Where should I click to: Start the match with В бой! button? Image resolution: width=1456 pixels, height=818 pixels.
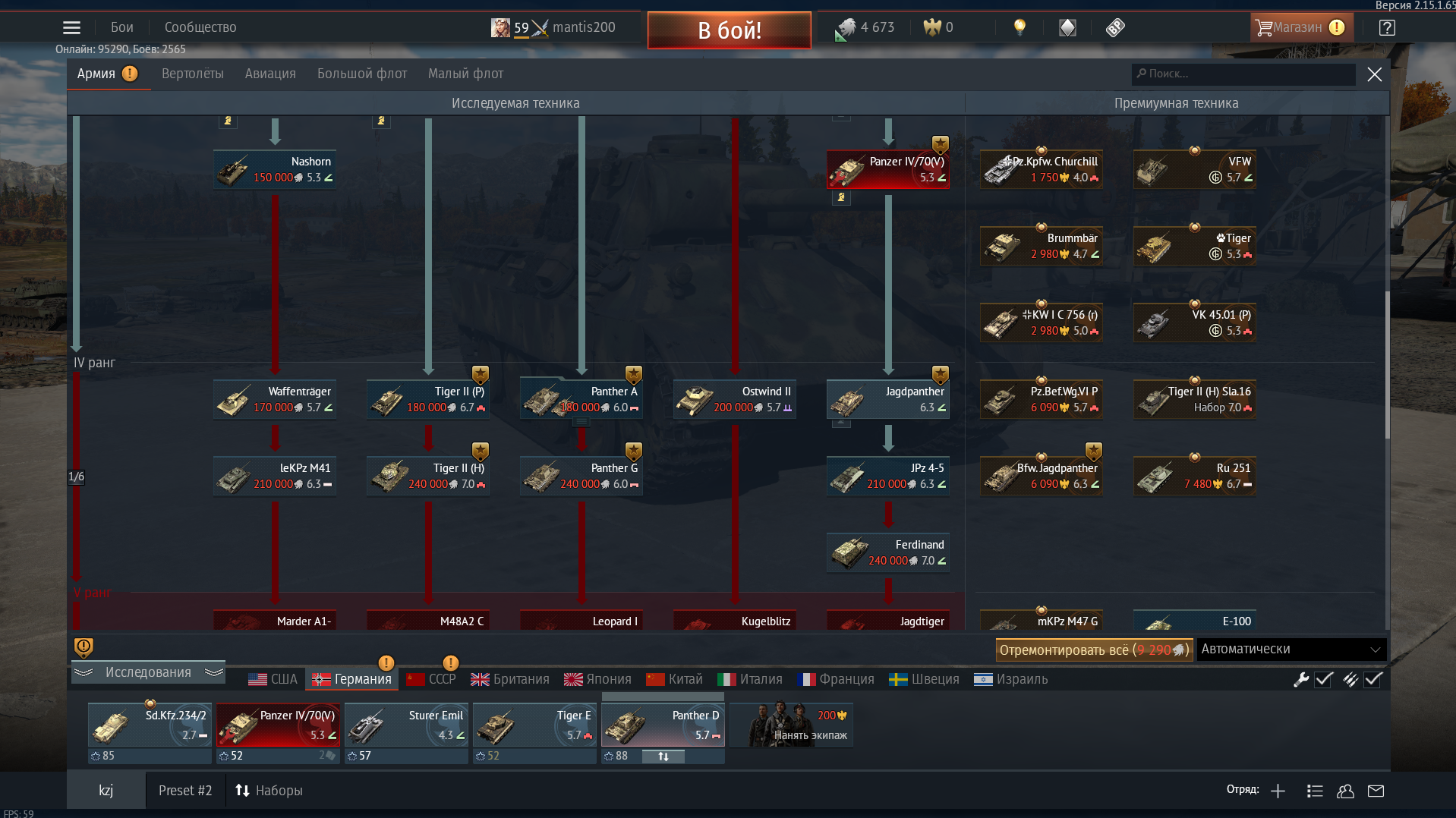(729, 30)
